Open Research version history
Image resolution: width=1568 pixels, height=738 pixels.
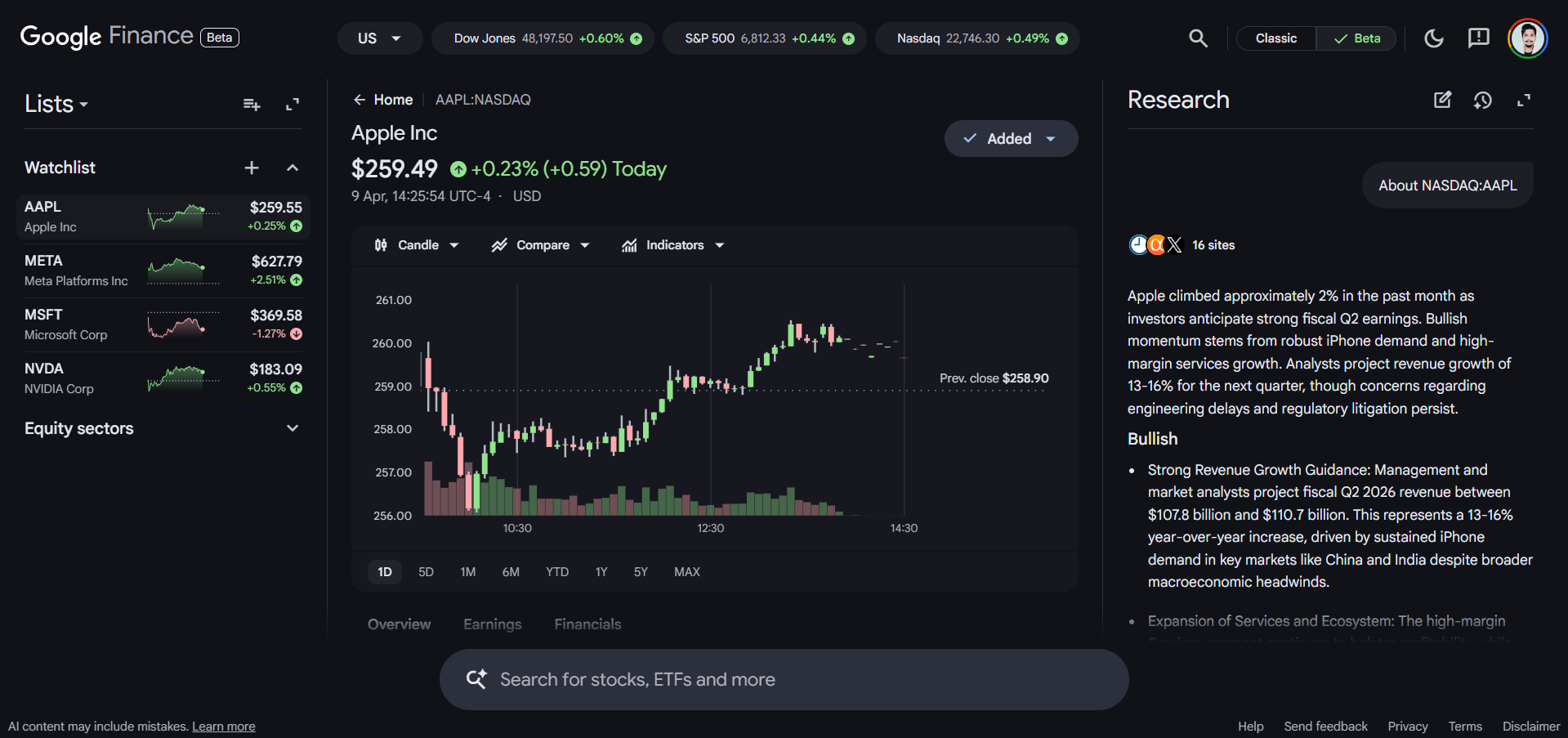(1483, 100)
